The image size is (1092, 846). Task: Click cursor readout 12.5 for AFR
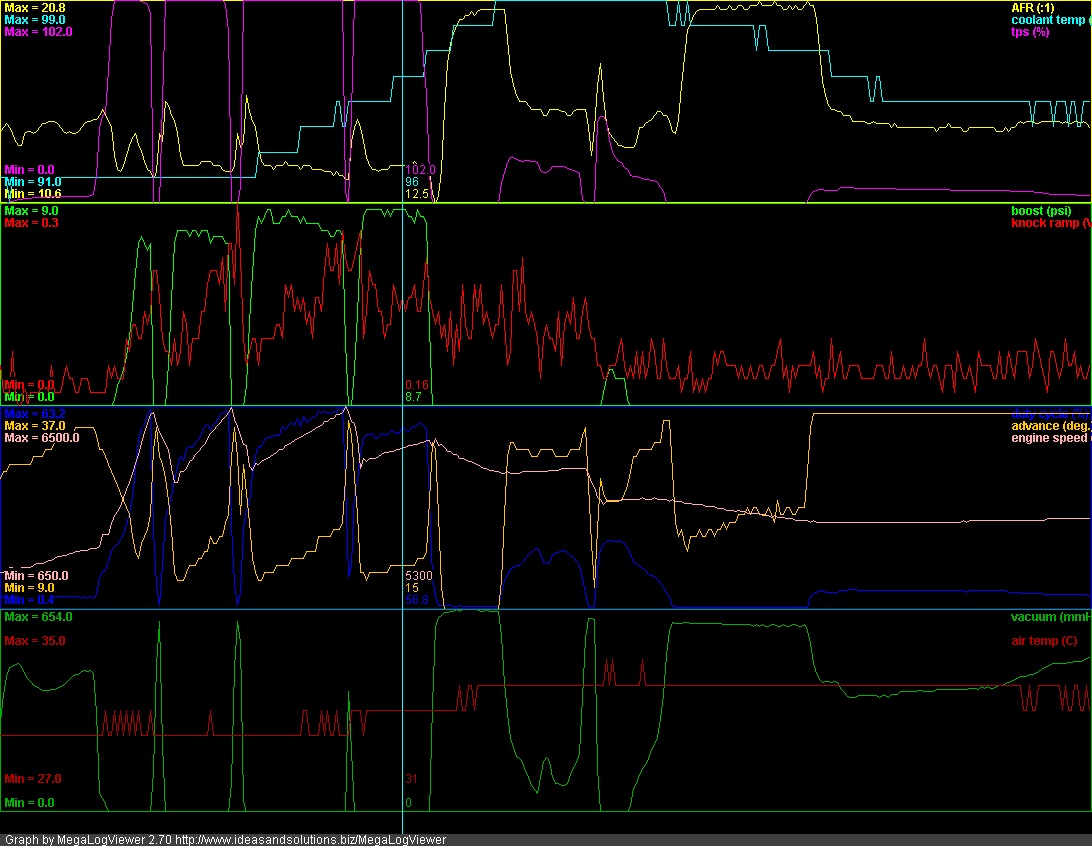[417, 194]
